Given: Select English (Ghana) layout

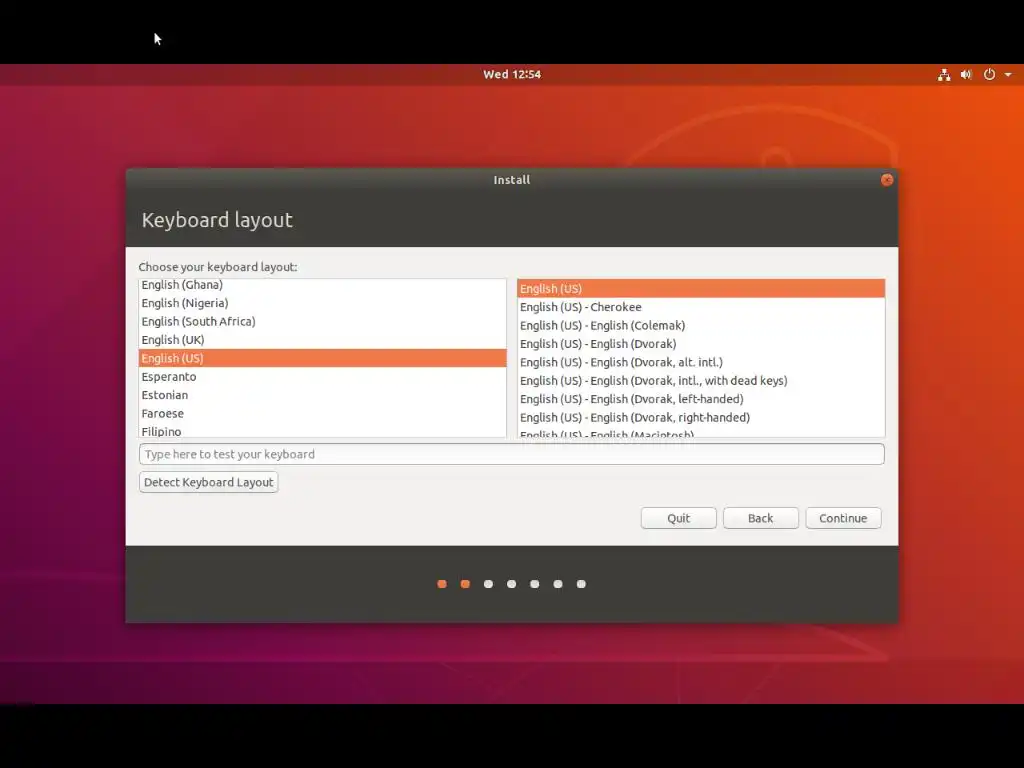Looking at the screenshot, I should (323, 285).
